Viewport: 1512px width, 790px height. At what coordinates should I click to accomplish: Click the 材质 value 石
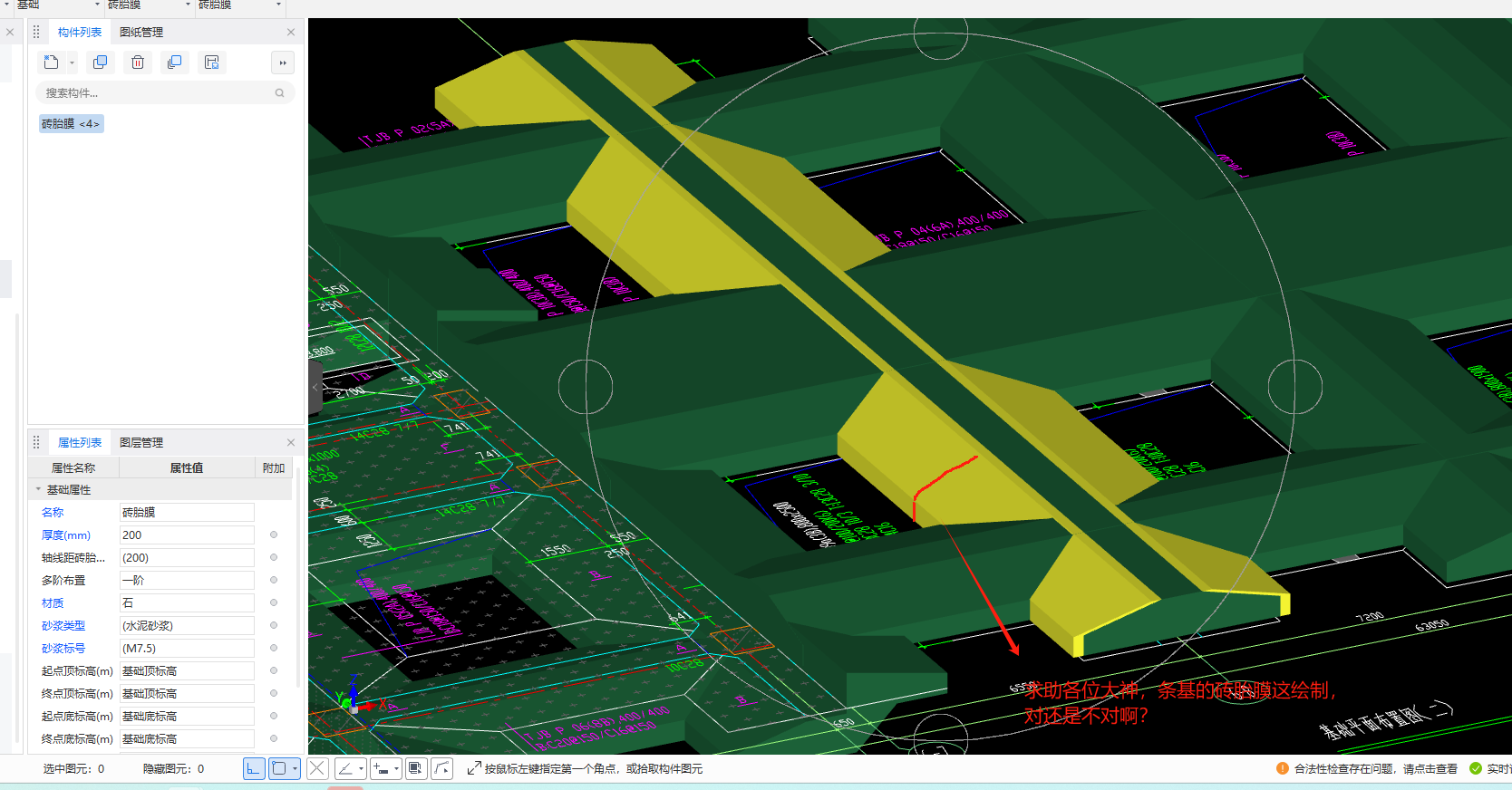(x=187, y=603)
